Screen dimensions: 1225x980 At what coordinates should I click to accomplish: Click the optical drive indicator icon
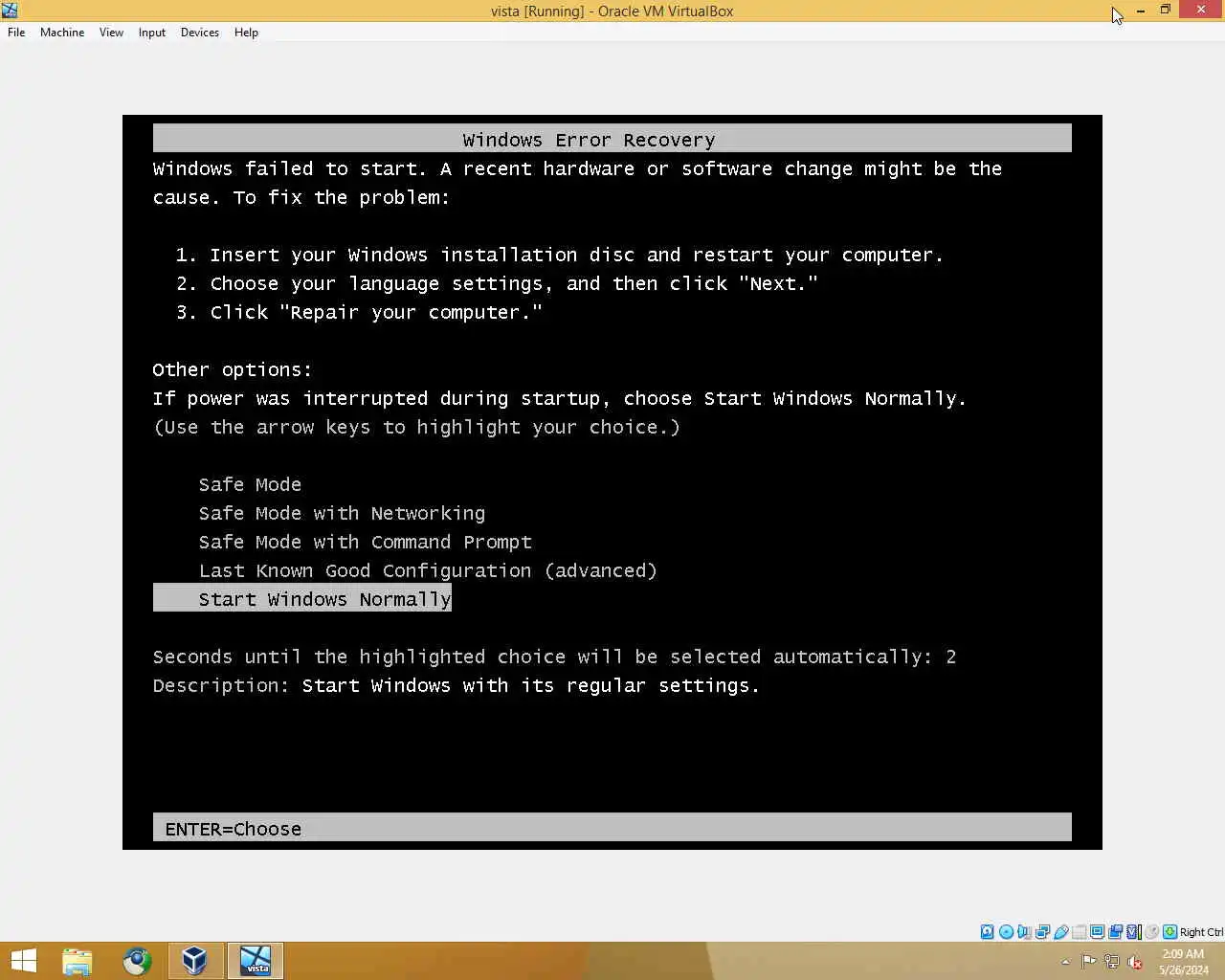click(1006, 931)
